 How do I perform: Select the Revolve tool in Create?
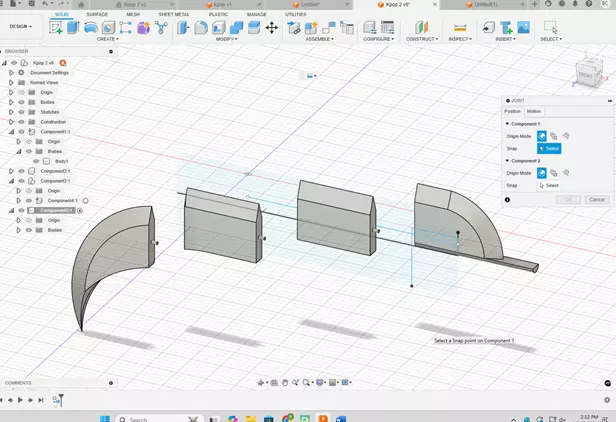(91, 28)
